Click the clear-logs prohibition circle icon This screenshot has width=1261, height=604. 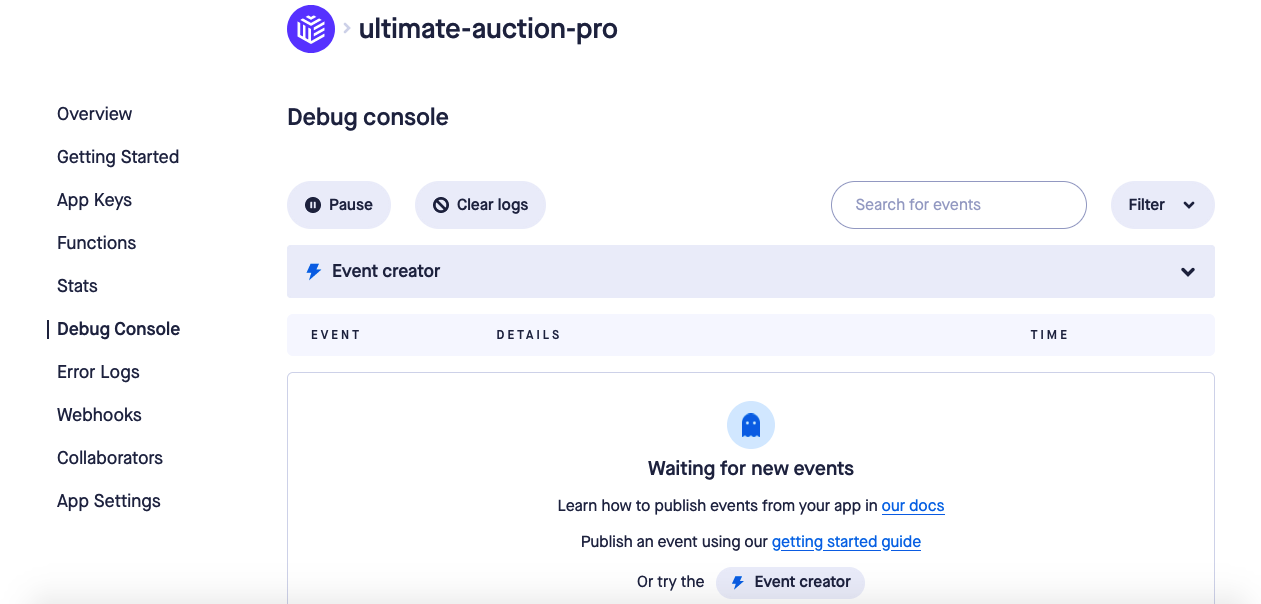coord(441,205)
